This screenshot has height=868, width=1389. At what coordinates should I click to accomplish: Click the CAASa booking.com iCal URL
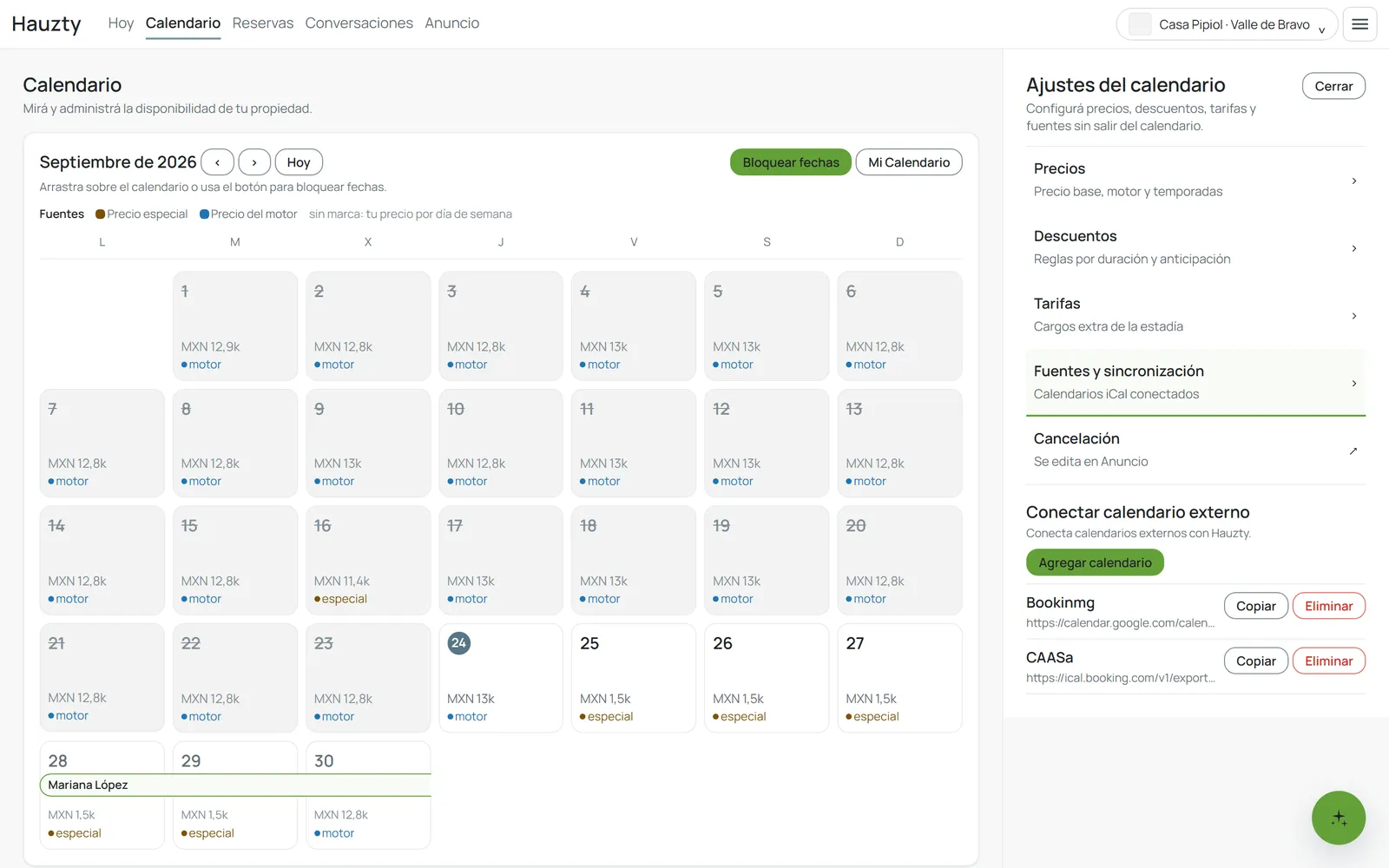(1120, 678)
